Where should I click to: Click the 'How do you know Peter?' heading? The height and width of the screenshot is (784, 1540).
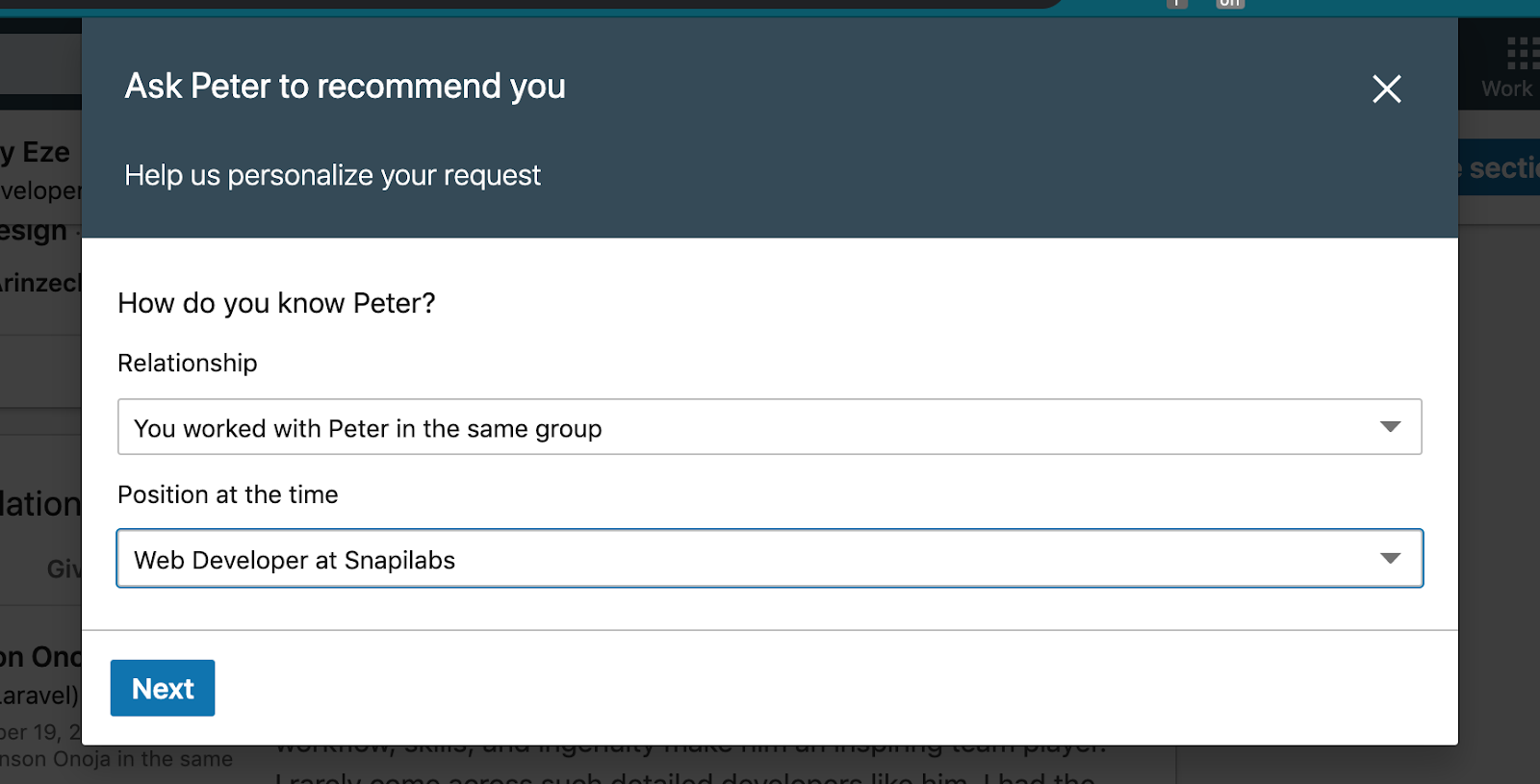pyautogui.click(x=276, y=303)
